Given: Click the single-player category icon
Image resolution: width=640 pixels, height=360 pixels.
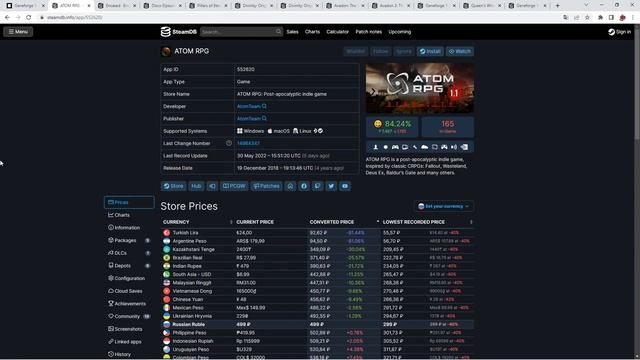Looking at the screenshot, I should click(376, 147).
